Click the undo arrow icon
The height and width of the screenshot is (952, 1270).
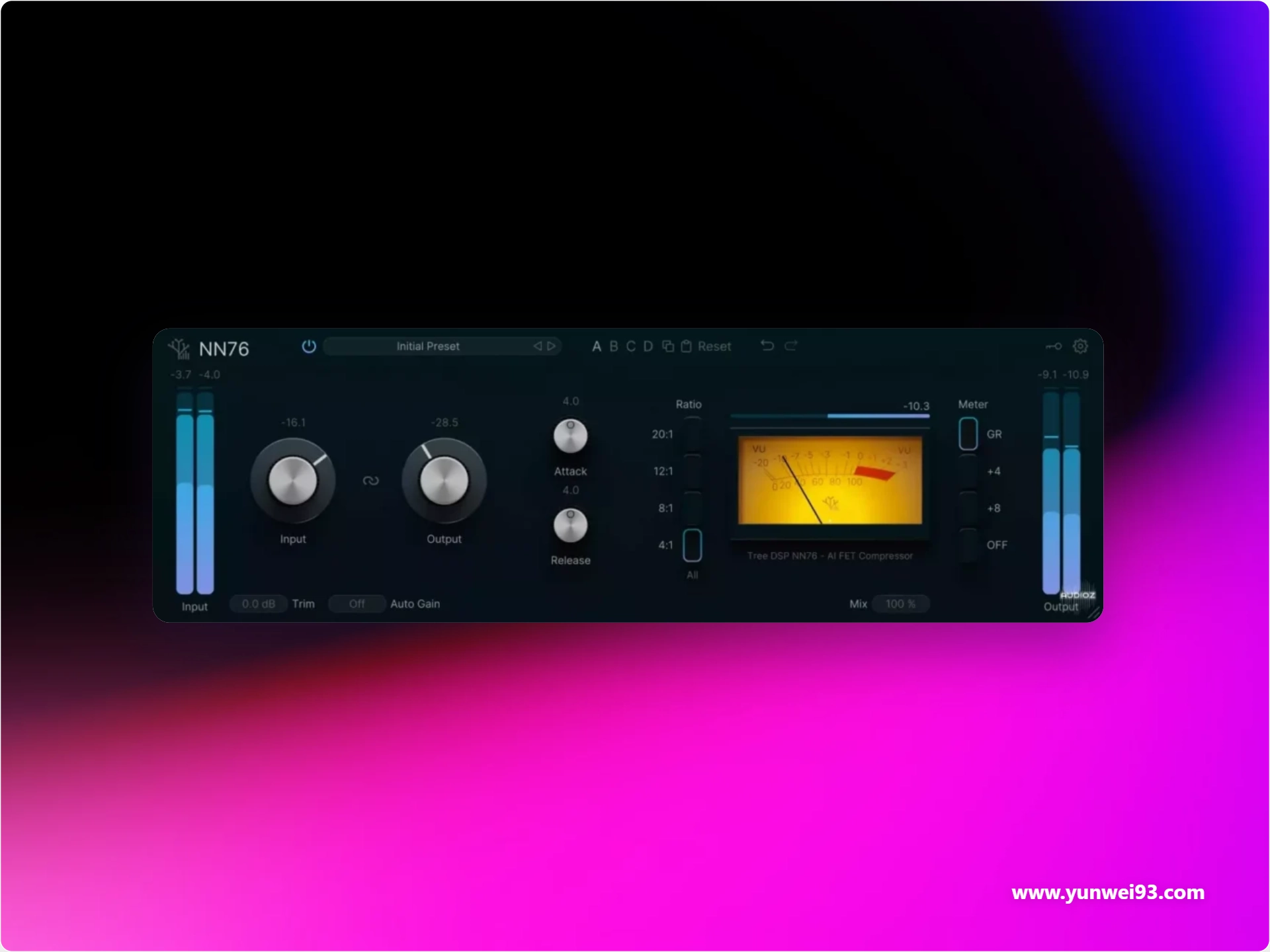[767, 346]
